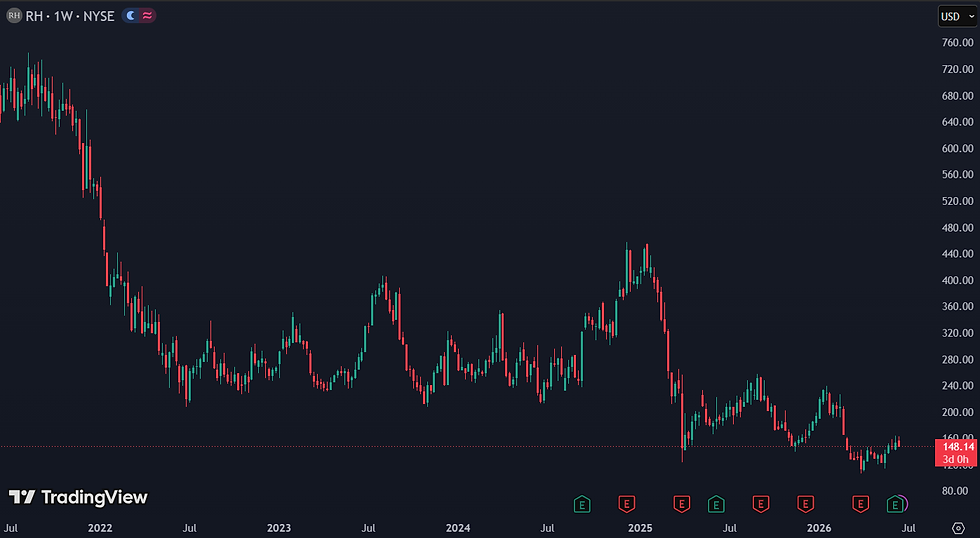This screenshot has height=538, width=980.
Task: Click the latest green earnings marker with purple arc
Action: (x=896, y=504)
